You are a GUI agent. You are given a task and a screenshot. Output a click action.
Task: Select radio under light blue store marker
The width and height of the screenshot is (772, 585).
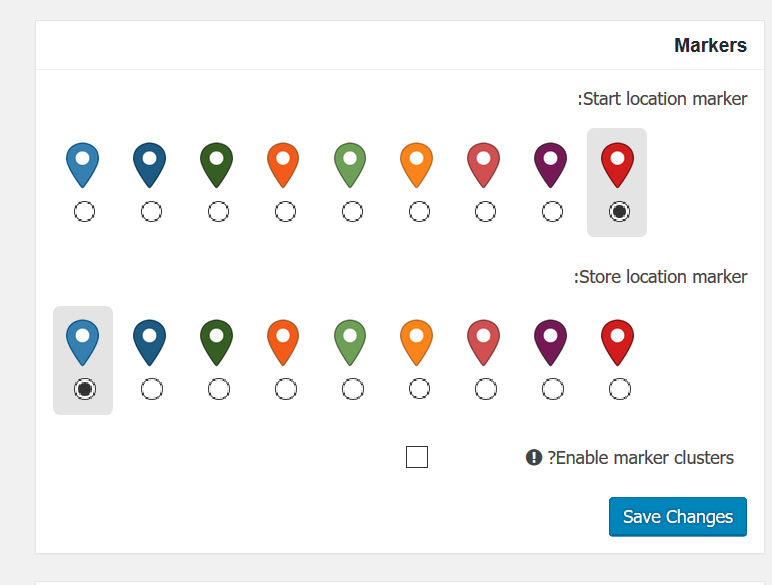coord(85,389)
